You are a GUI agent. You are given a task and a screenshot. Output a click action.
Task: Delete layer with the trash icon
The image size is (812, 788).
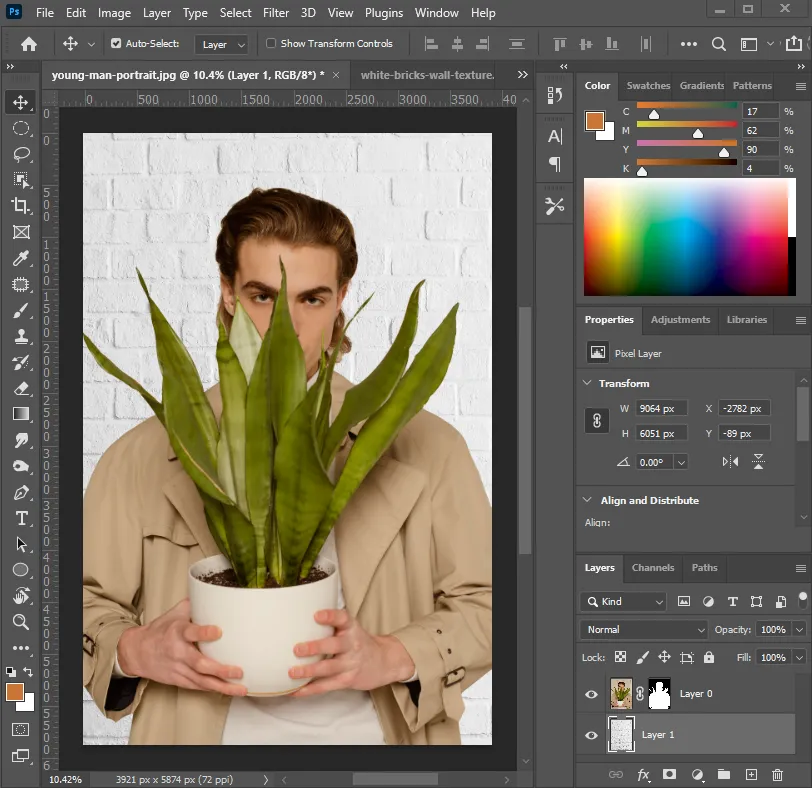click(x=777, y=775)
